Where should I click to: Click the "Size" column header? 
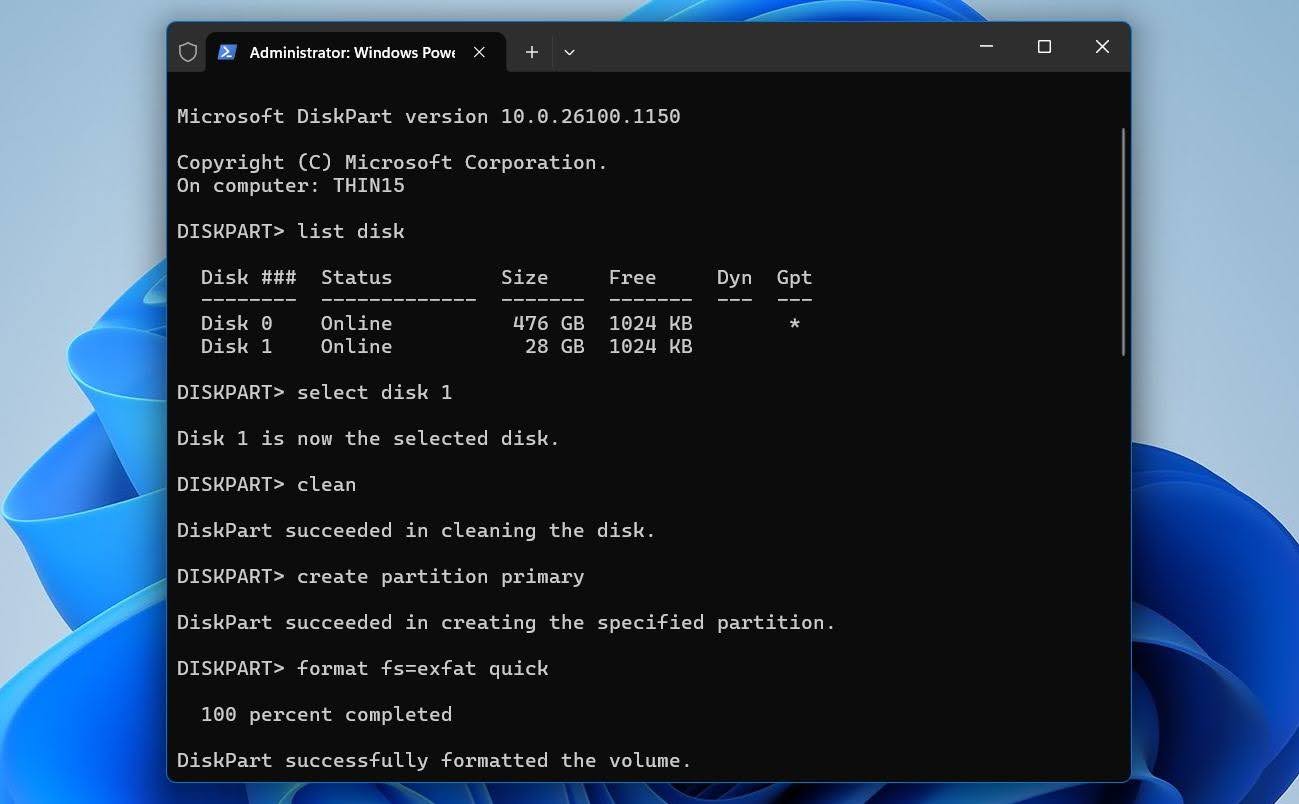click(x=525, y=277)
